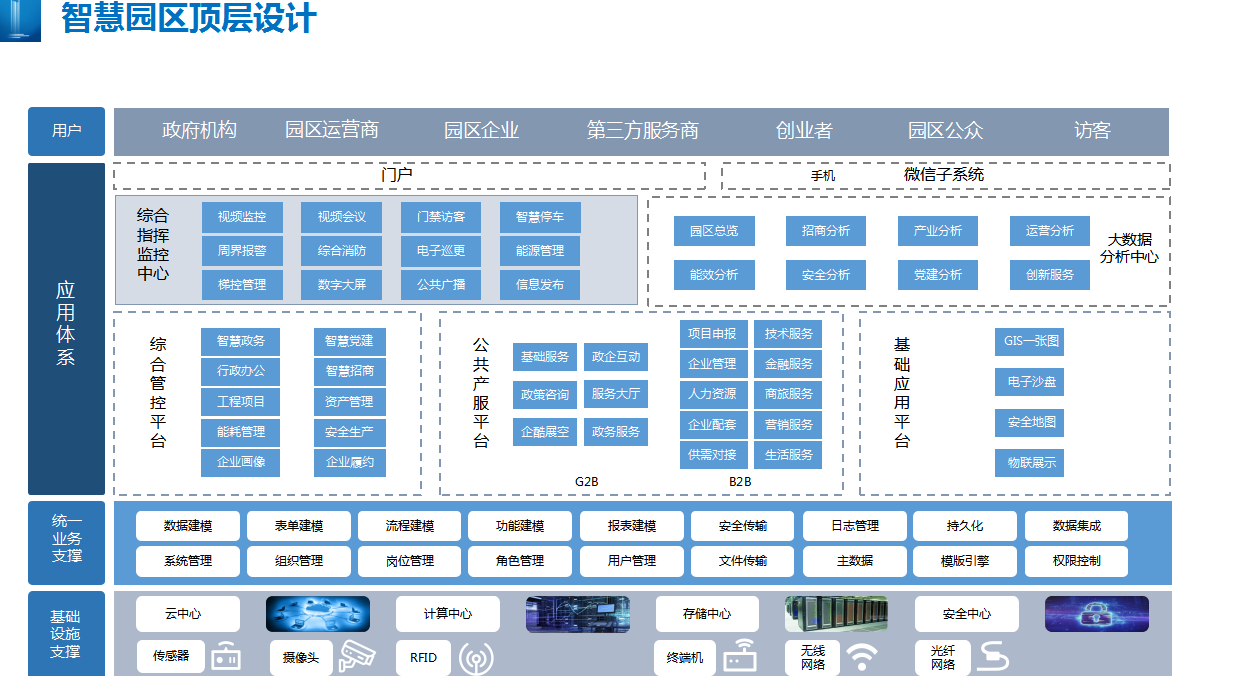Image resolution: width=1245 pixels, height=676 pixels.
Task: Click the 计算中心 label box
Action: click(448, 614)
